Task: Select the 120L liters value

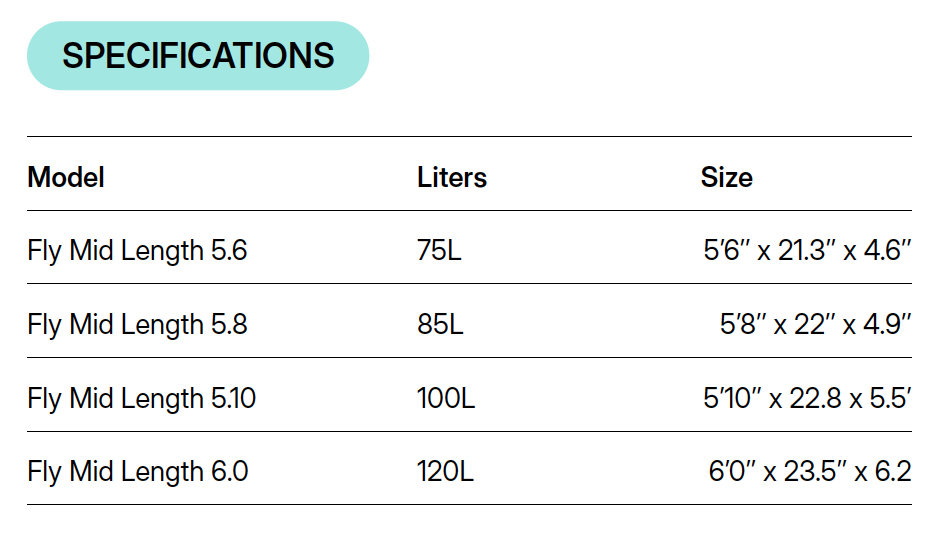Action: [x=446, y=471]
